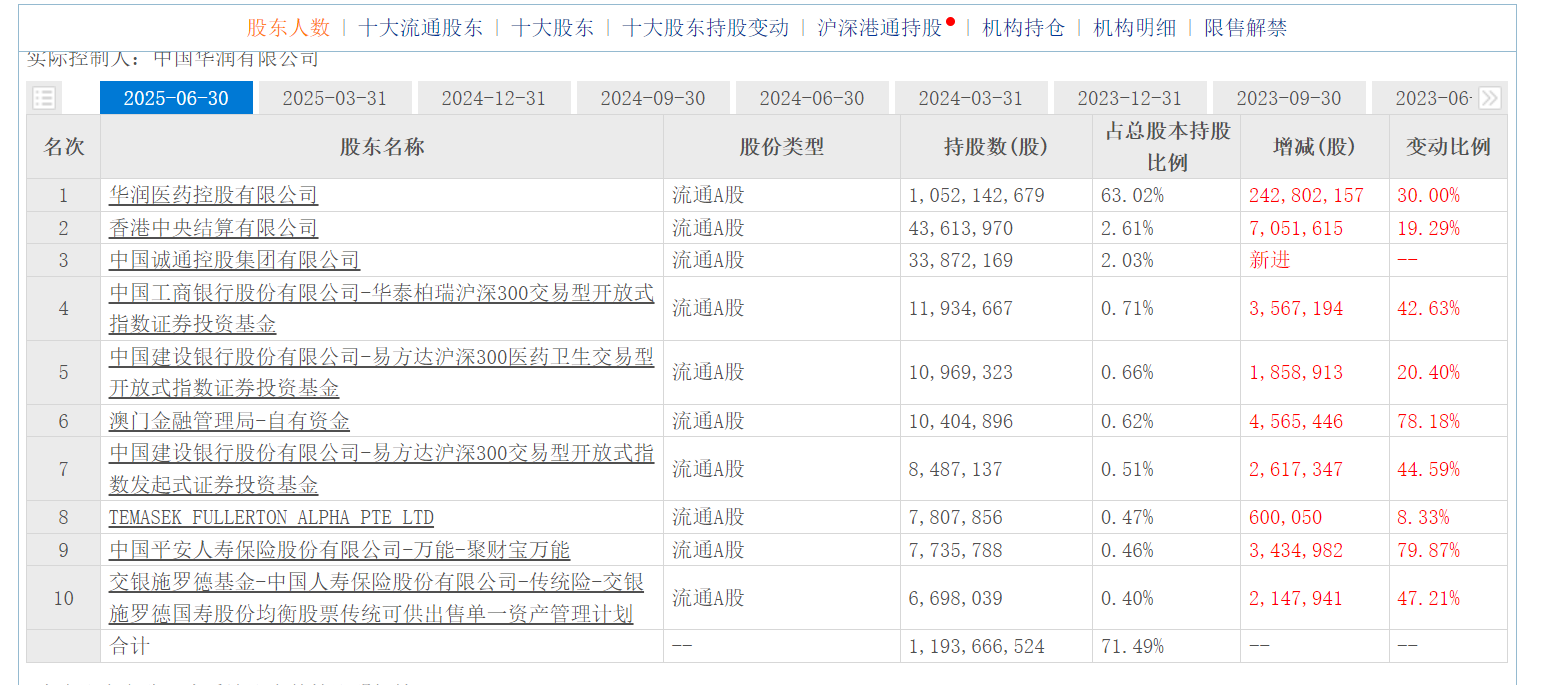Click the 变动比例 column header
1548x685 pixels.
coord(1448,147)
